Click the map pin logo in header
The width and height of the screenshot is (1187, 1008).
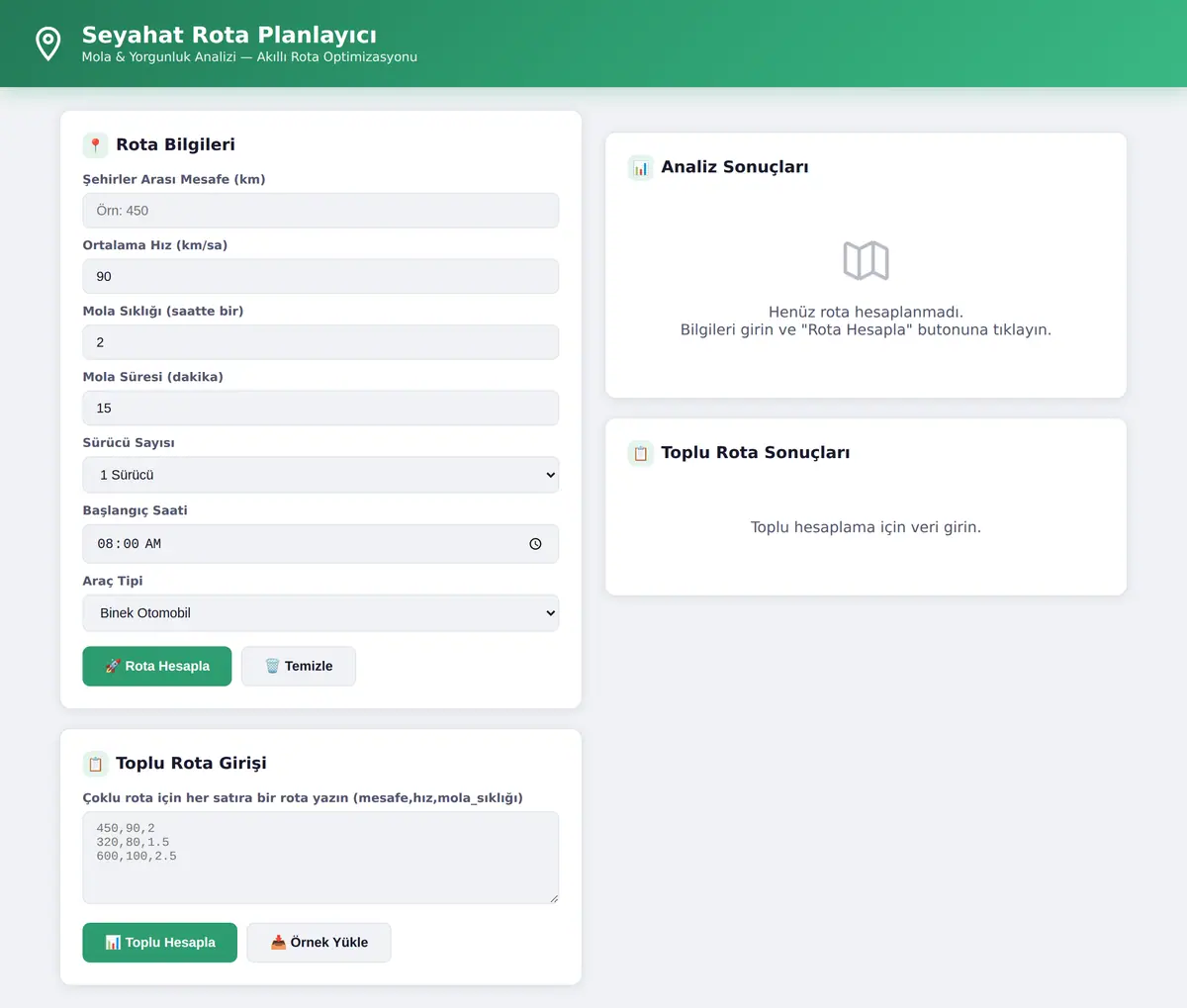point(47,44)
